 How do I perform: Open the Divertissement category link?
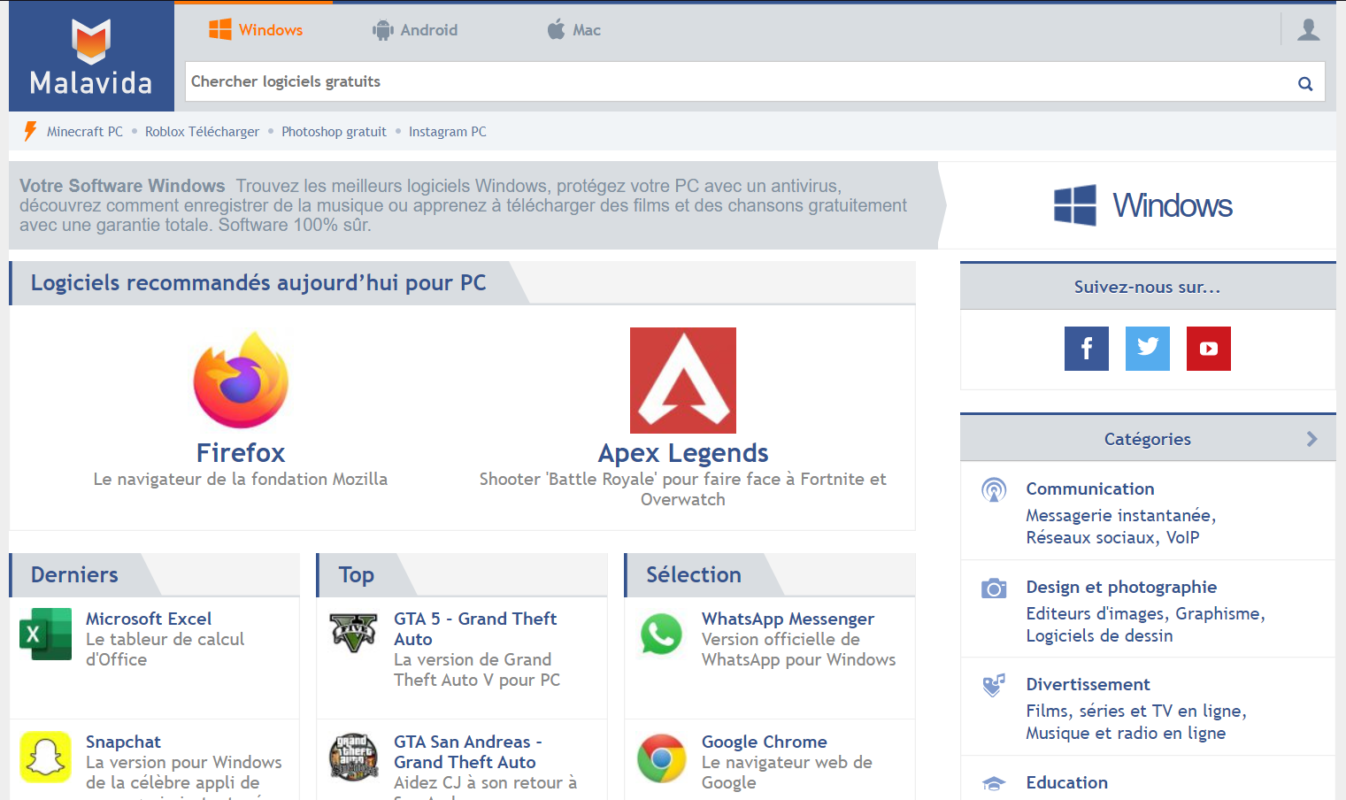(x=1088, y=685)
